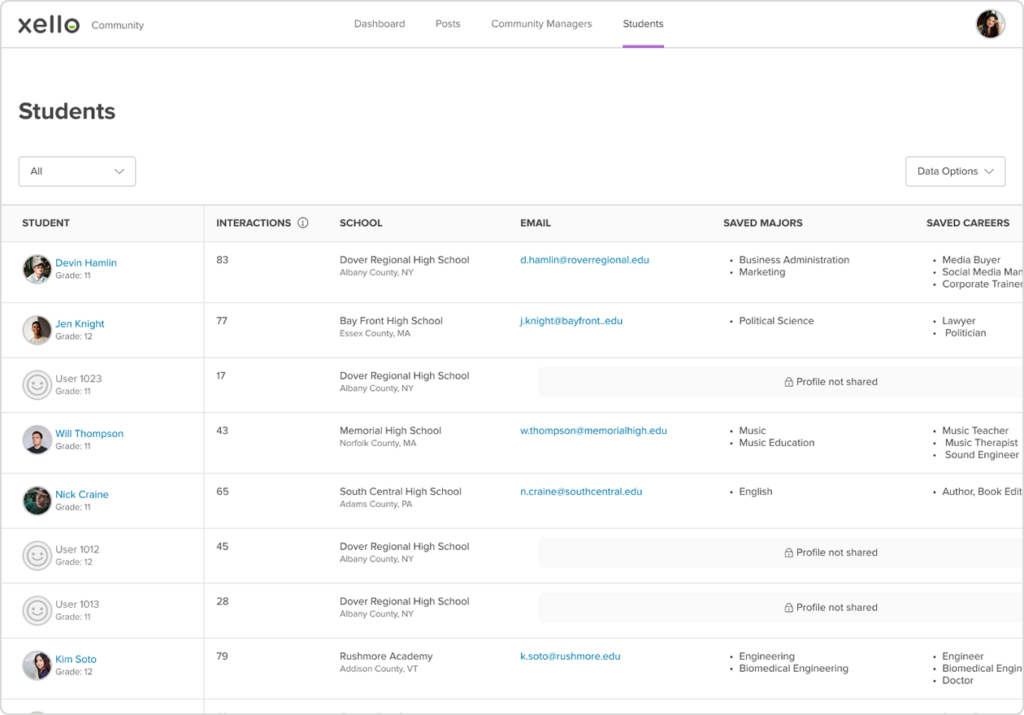
Task: Select the Posts navigation item
Action: (447, 23)
